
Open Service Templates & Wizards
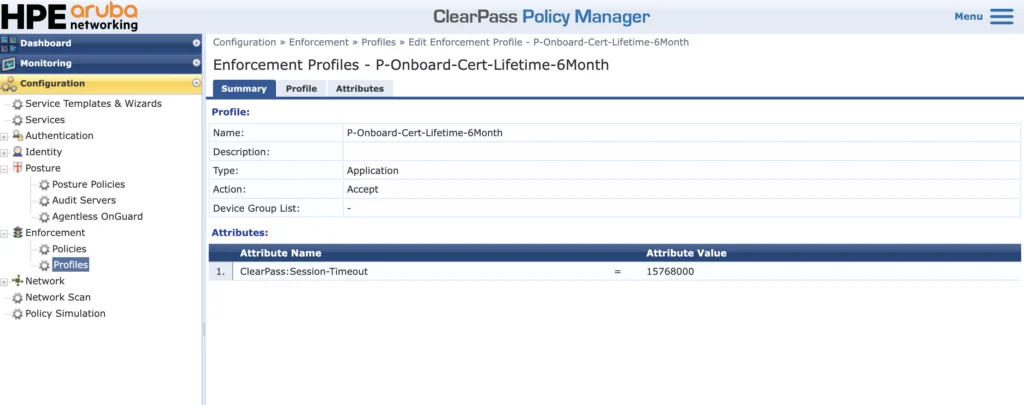coord(93,103)
